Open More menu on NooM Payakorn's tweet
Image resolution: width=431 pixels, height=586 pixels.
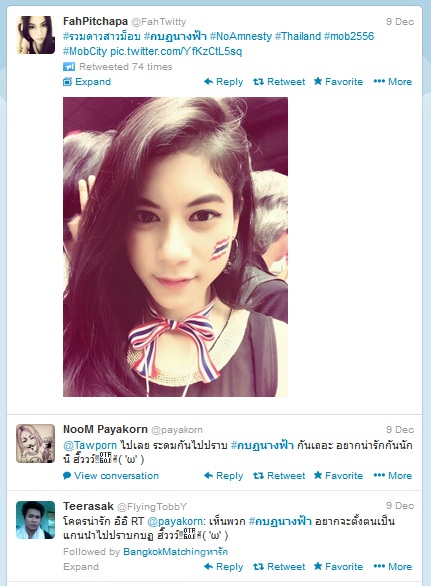393,475
